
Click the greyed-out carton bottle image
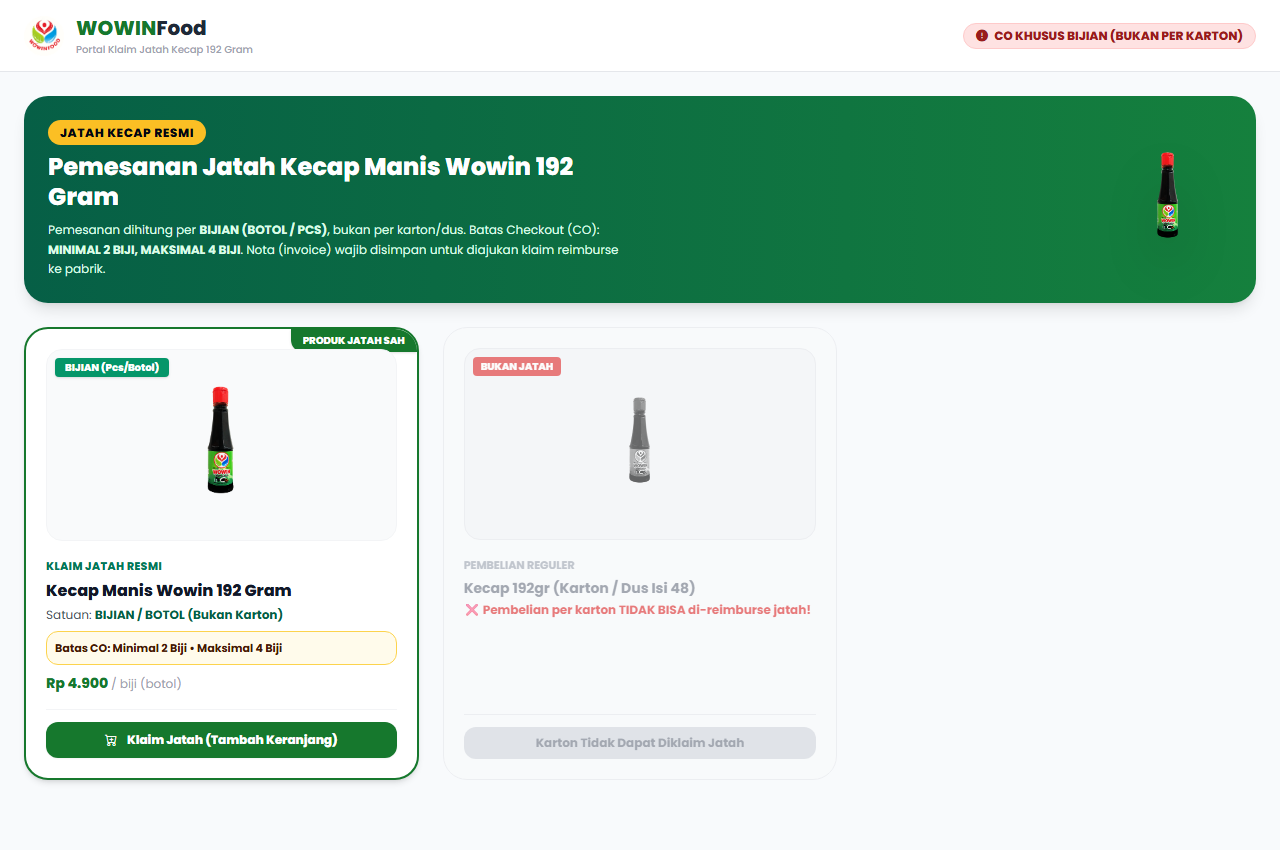[640, 440]
